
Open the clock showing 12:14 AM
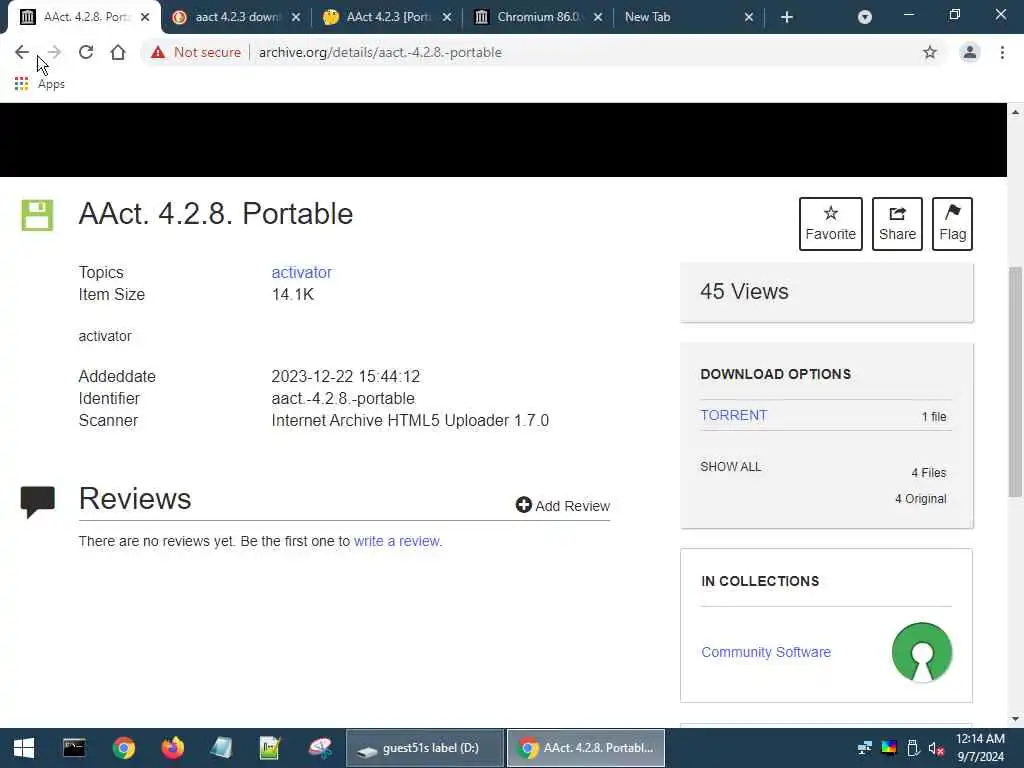tap(980, 748)
